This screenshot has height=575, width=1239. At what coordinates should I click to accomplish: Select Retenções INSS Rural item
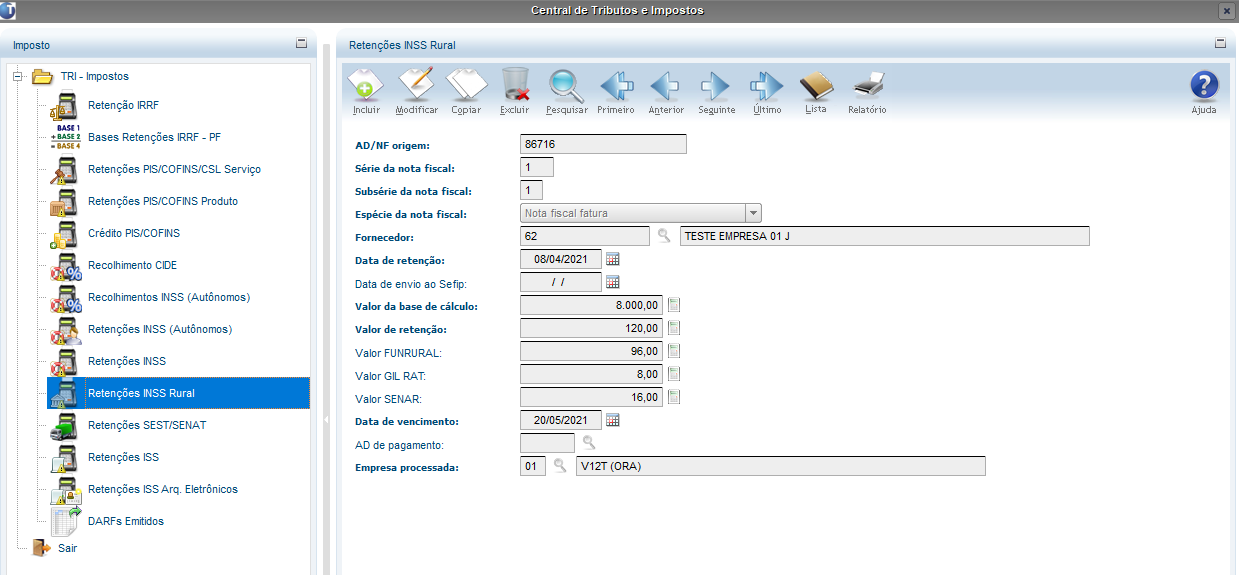(x=178, y=393)
